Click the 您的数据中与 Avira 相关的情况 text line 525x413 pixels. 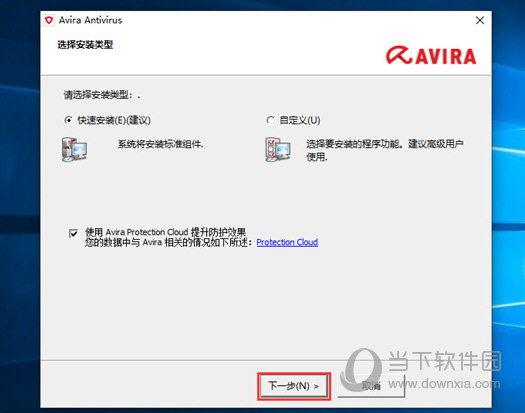tap(169, 242)
